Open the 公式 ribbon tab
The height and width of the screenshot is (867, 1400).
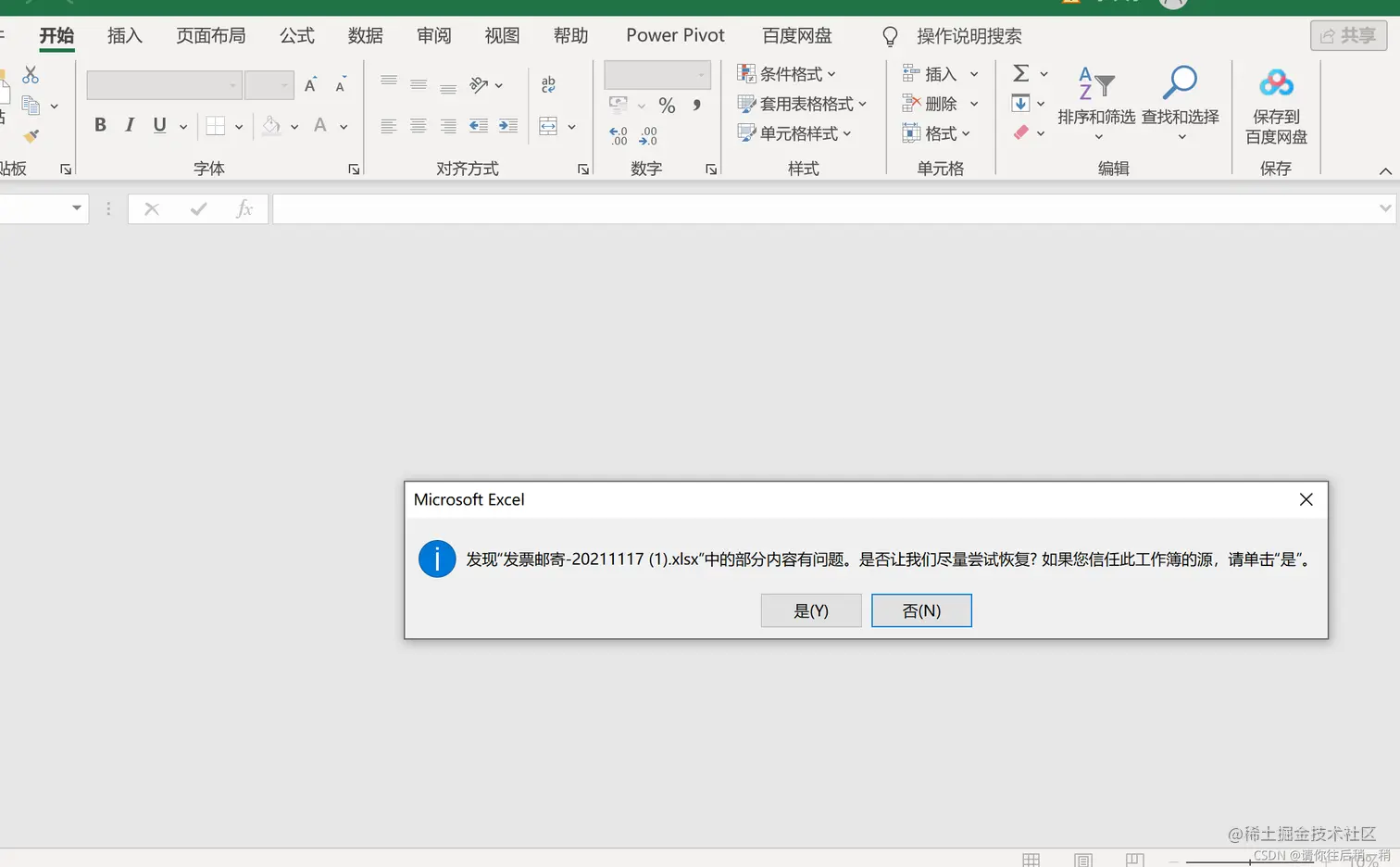pos(297,35)
